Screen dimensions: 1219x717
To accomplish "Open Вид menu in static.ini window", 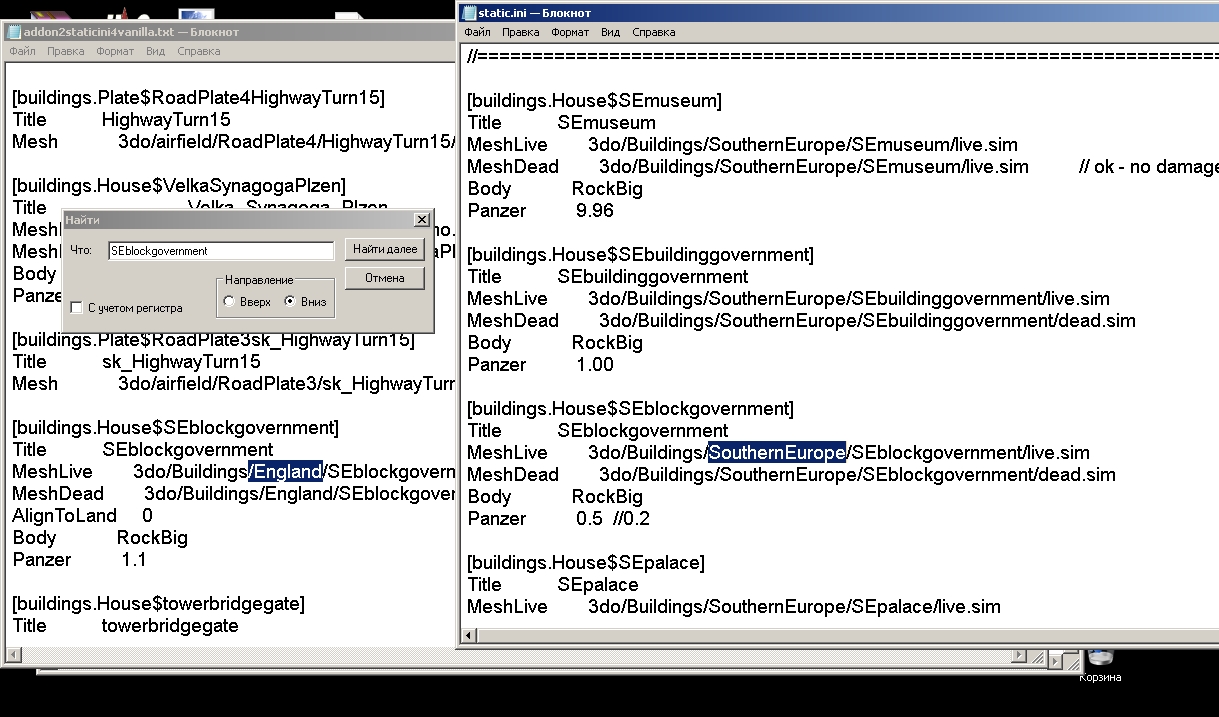I will [x=610, y=32].
